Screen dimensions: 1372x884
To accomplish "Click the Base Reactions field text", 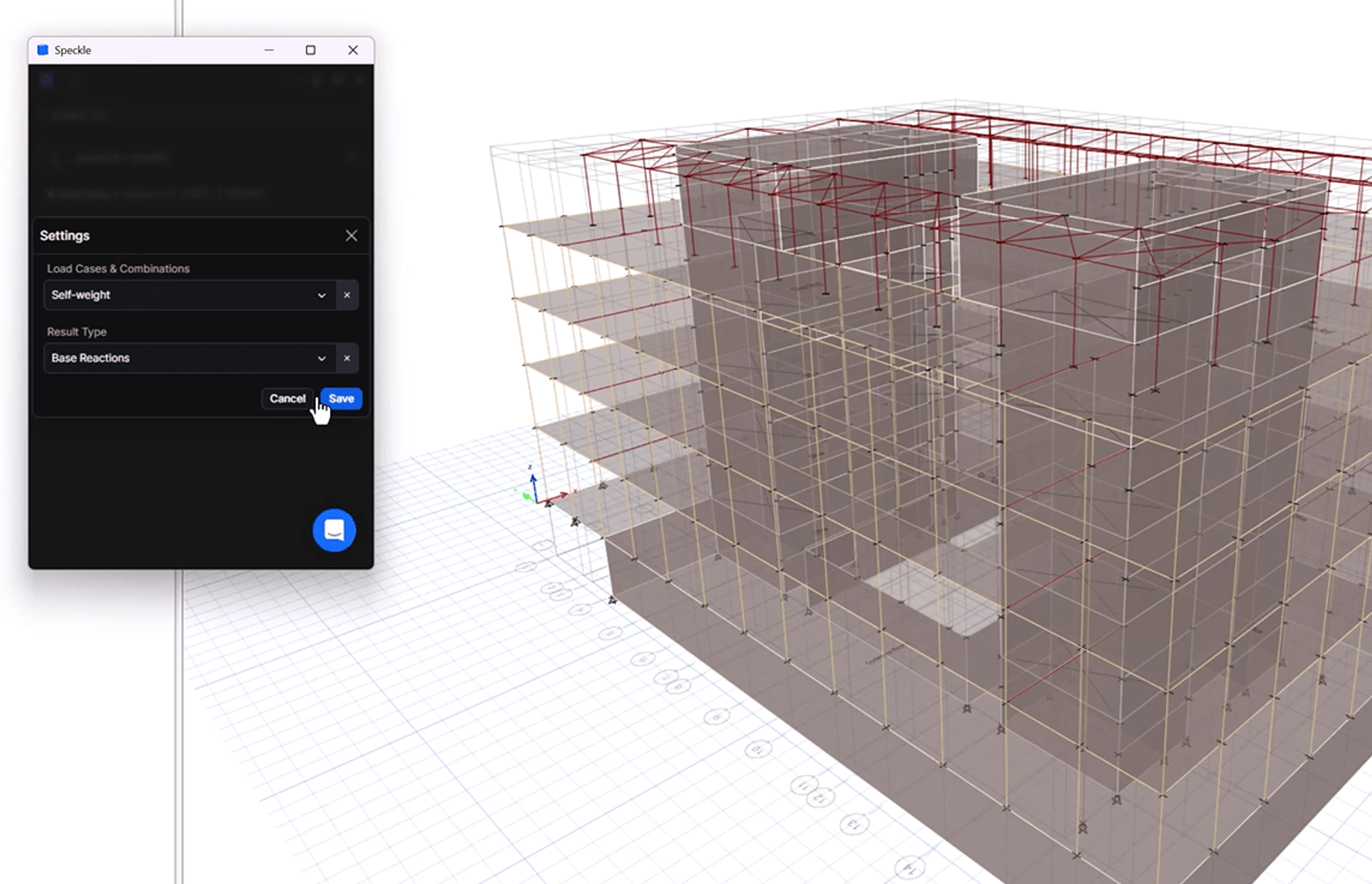I will click(91, 358).
